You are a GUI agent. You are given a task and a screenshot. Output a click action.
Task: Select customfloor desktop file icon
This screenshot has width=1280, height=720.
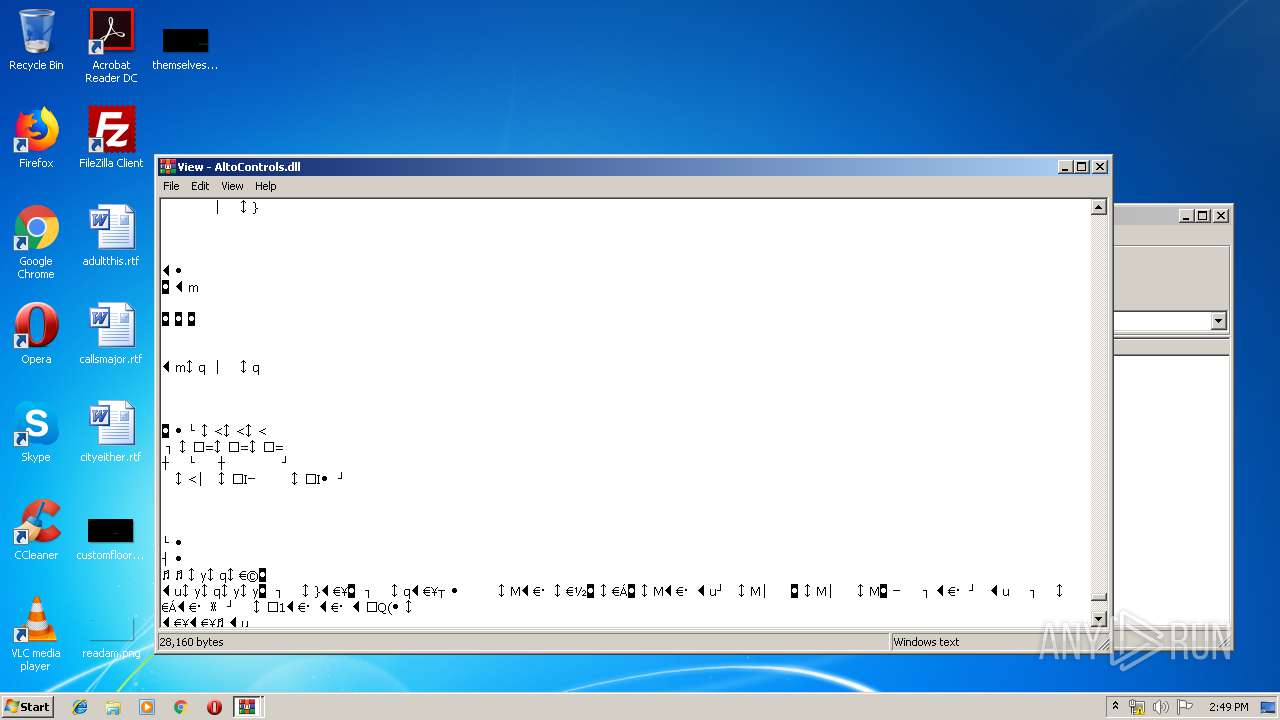pos(110,538)
